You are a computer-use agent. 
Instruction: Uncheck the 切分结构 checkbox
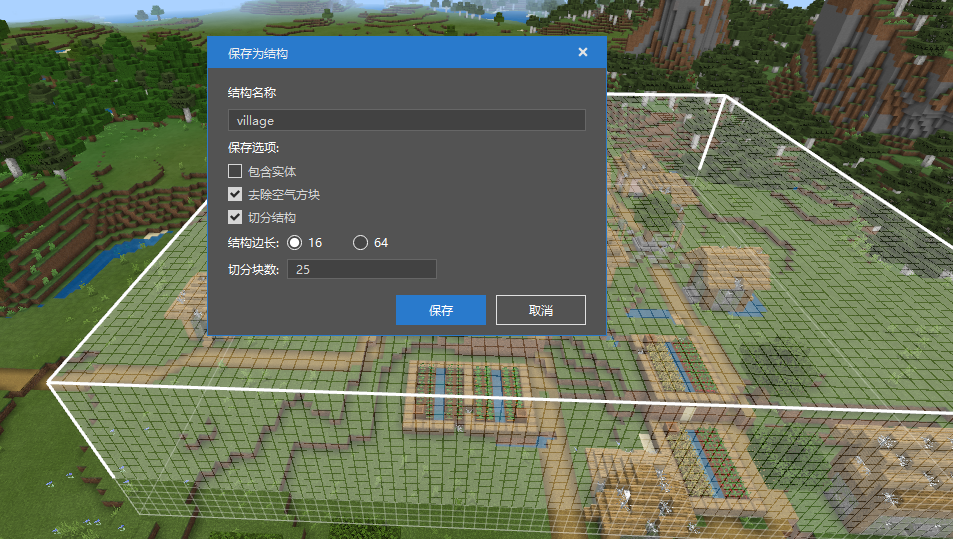click(x=235, y=217)
